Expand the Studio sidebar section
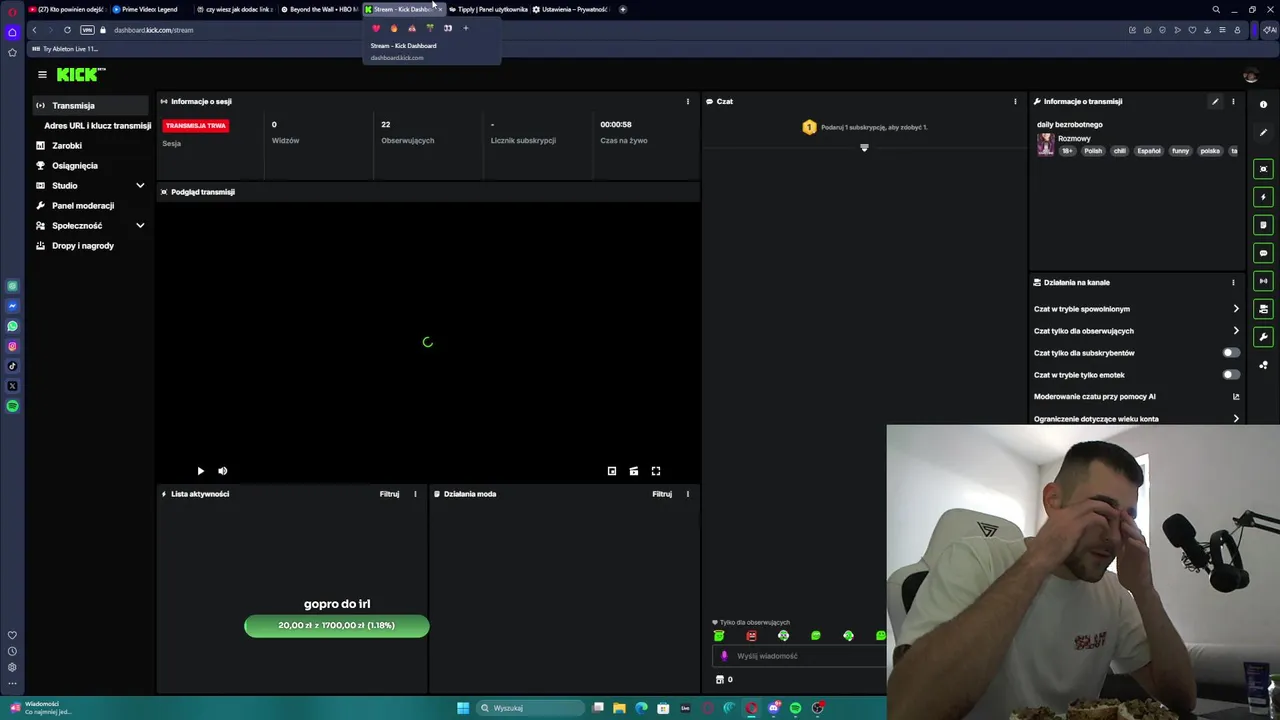The image size is (1280, 720). [x=140, y=186]
